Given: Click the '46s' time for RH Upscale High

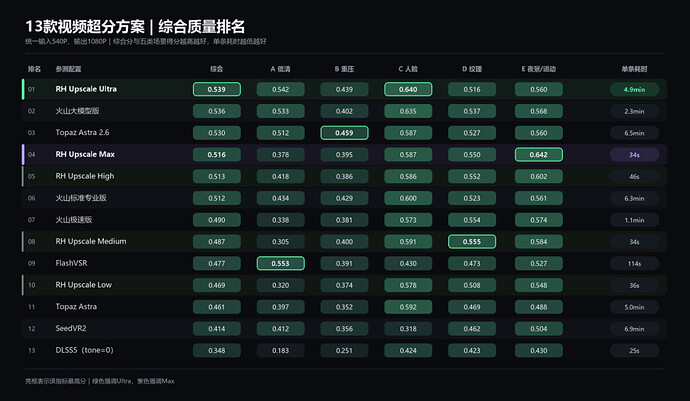Looking at the screenshot, I should pyautogui.click(x=634, y=177).
